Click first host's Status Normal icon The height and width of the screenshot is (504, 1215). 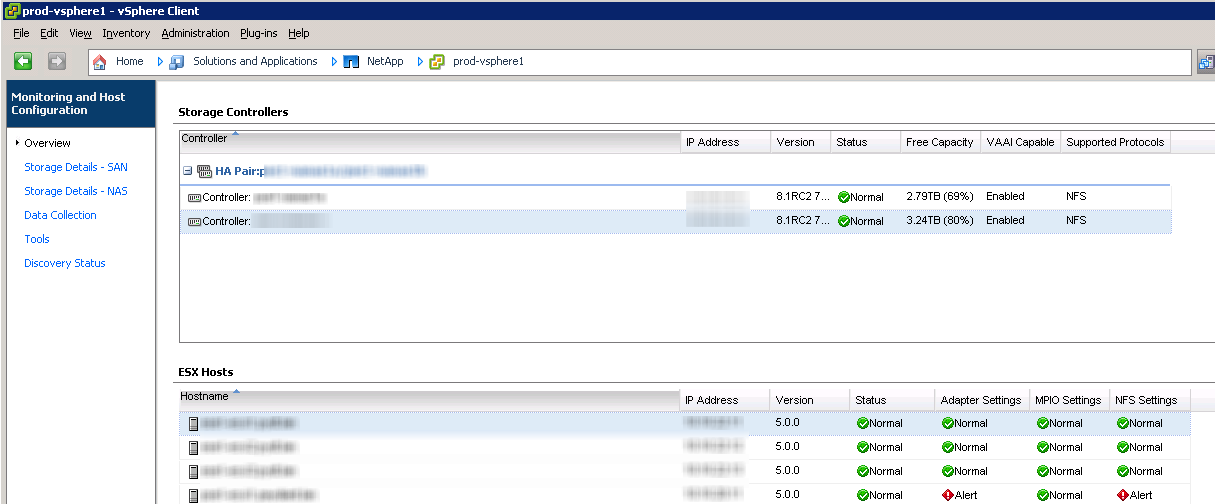point(862,423)
